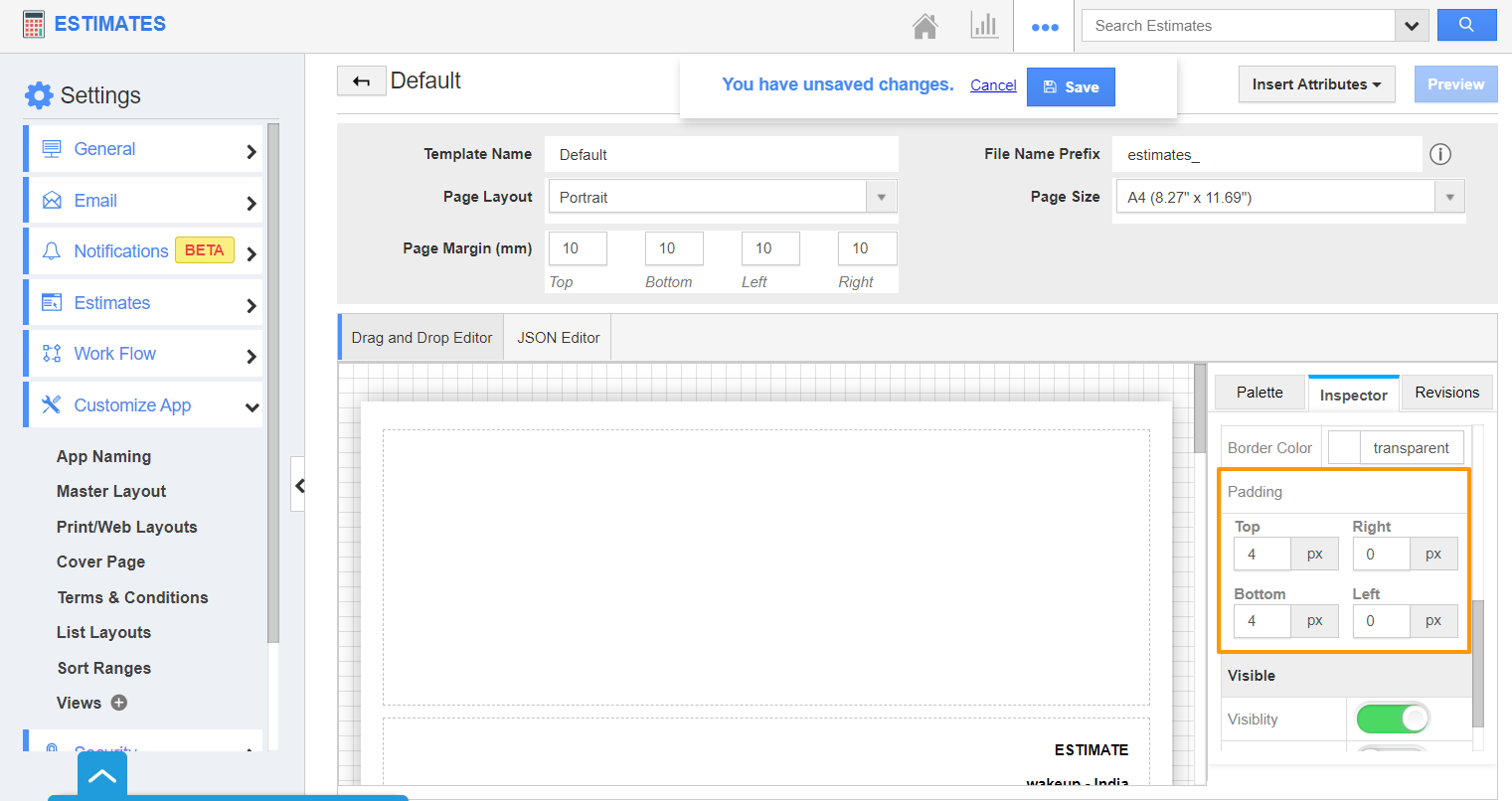Click the Work Flow sidebar icon

coord(54,353)
